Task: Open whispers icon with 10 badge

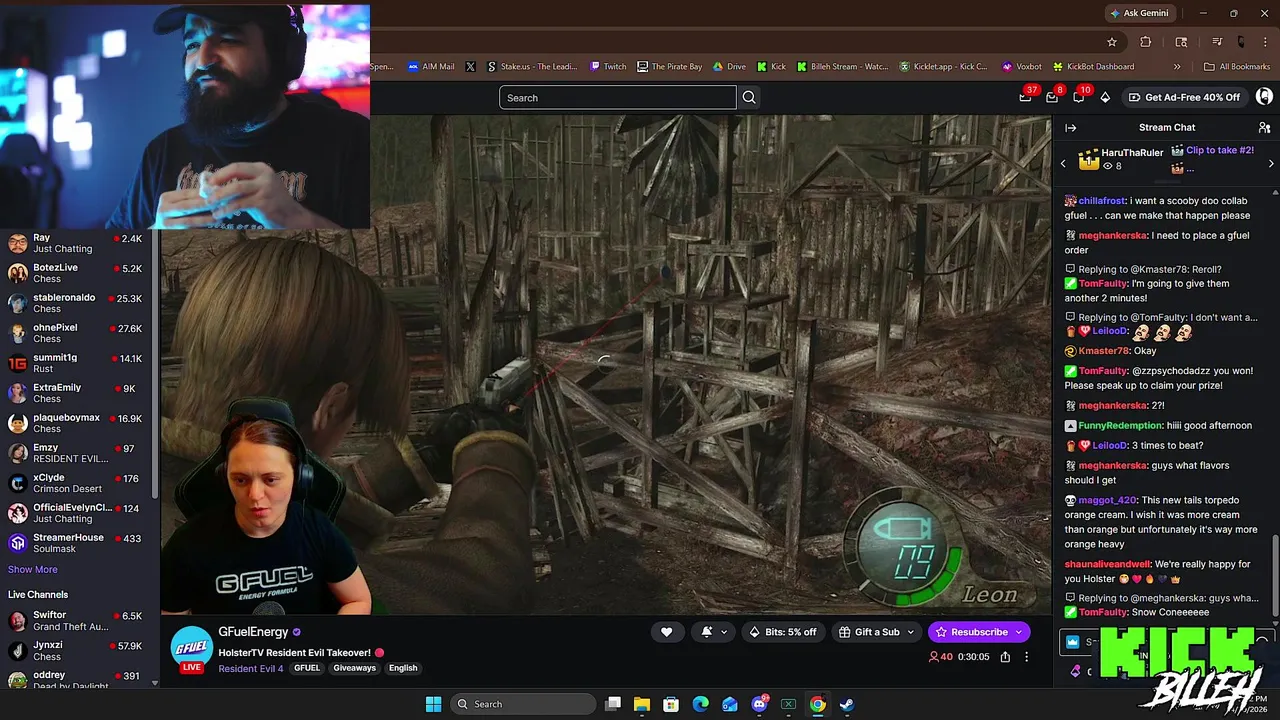Action: tap(1079, 97)
